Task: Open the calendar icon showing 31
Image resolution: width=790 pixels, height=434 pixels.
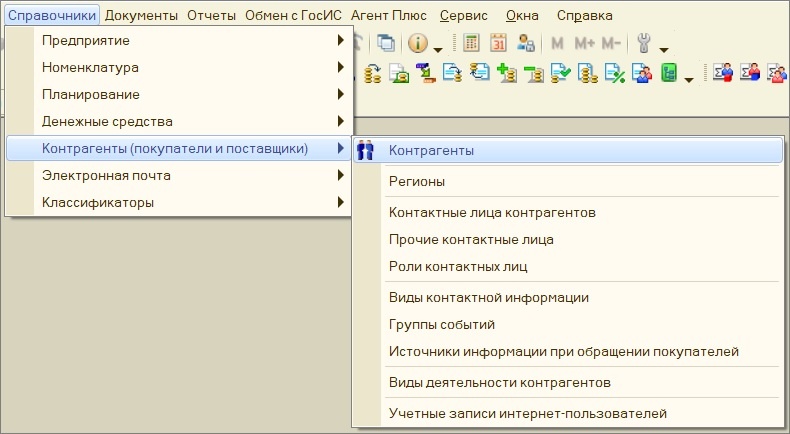Action: [498, 43]
